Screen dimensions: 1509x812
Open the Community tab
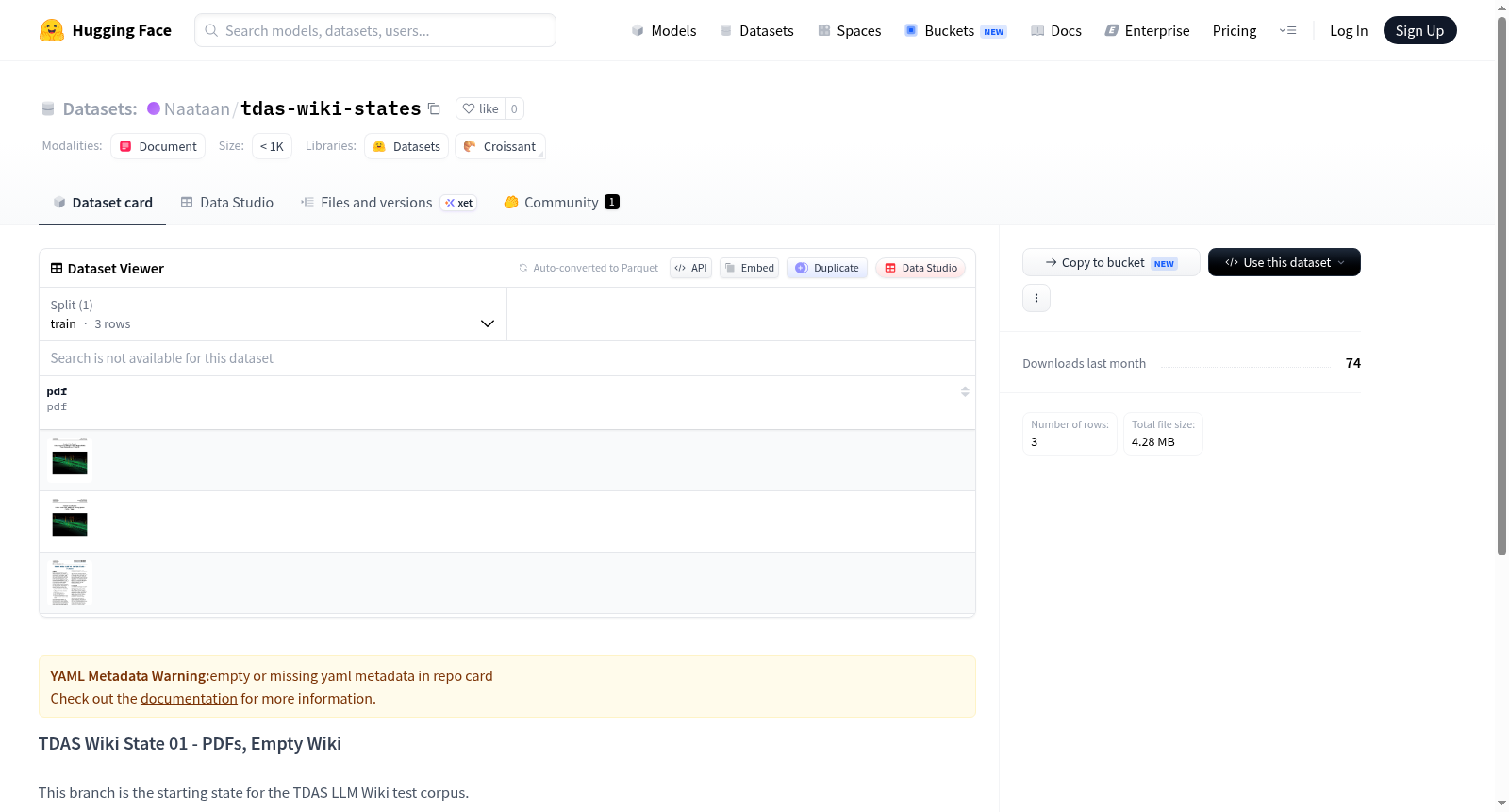(x=561, y=203)
